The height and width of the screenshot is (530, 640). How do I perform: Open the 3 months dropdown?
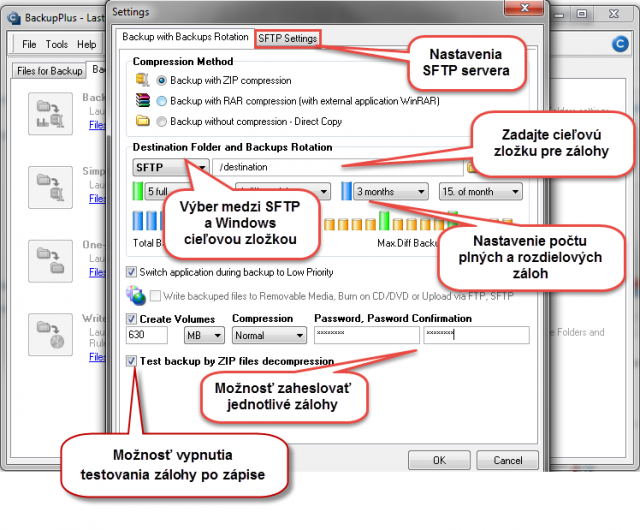[391, 192]
